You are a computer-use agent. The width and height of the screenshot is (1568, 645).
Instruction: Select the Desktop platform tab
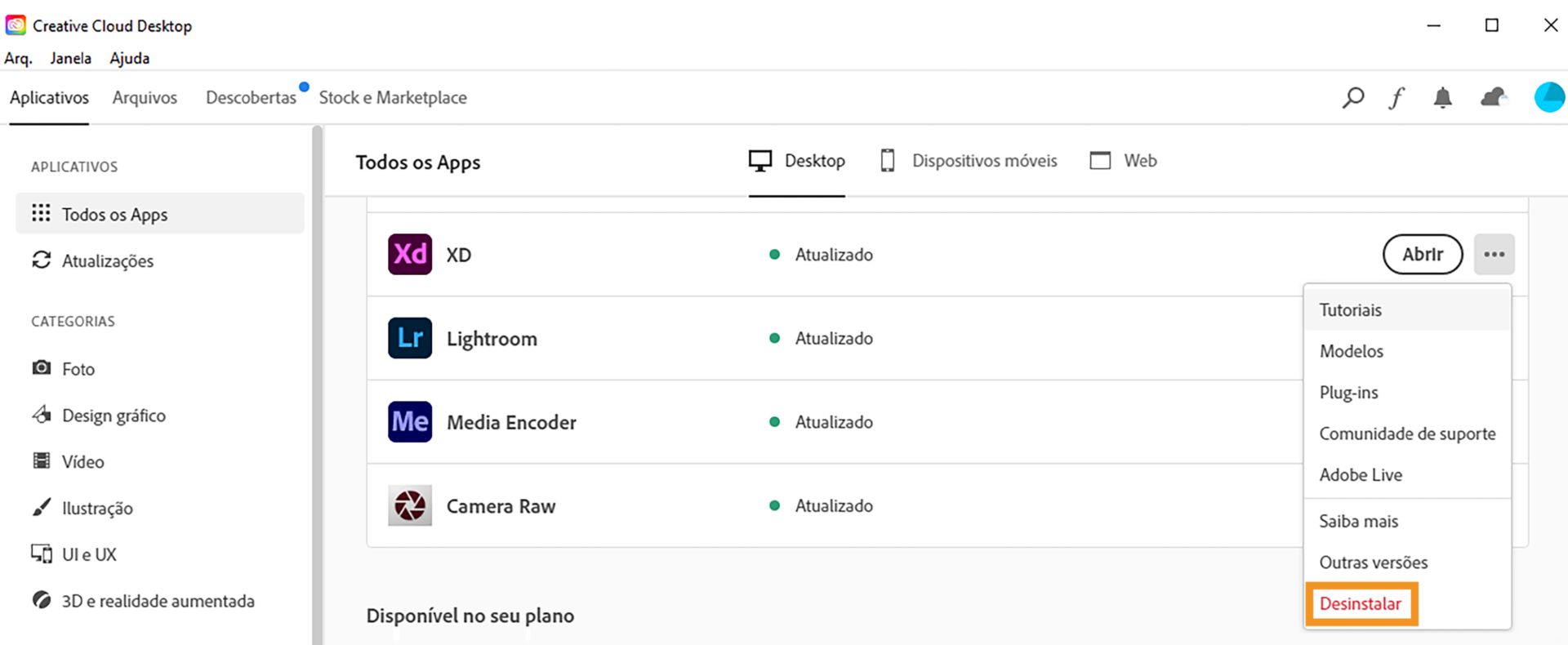tap(797, 161)
